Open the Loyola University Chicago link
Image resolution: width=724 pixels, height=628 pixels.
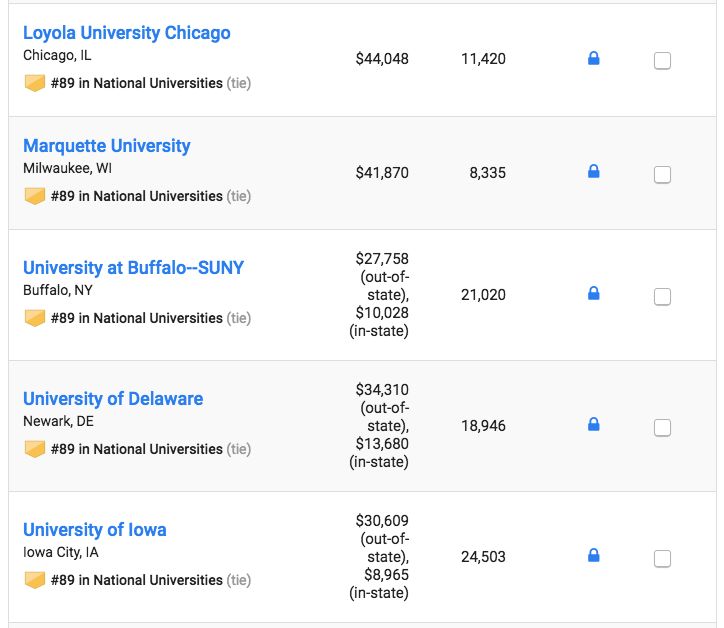(x=127, y=33)
